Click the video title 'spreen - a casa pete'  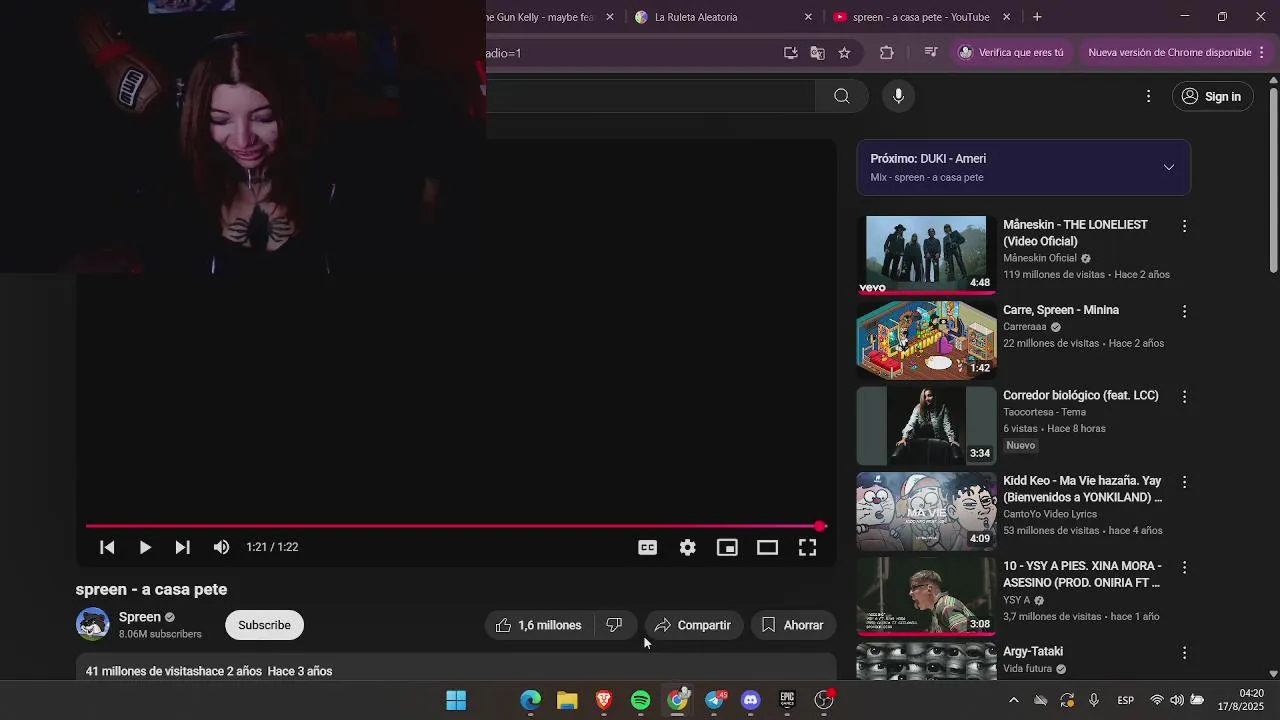coord(151,589)
